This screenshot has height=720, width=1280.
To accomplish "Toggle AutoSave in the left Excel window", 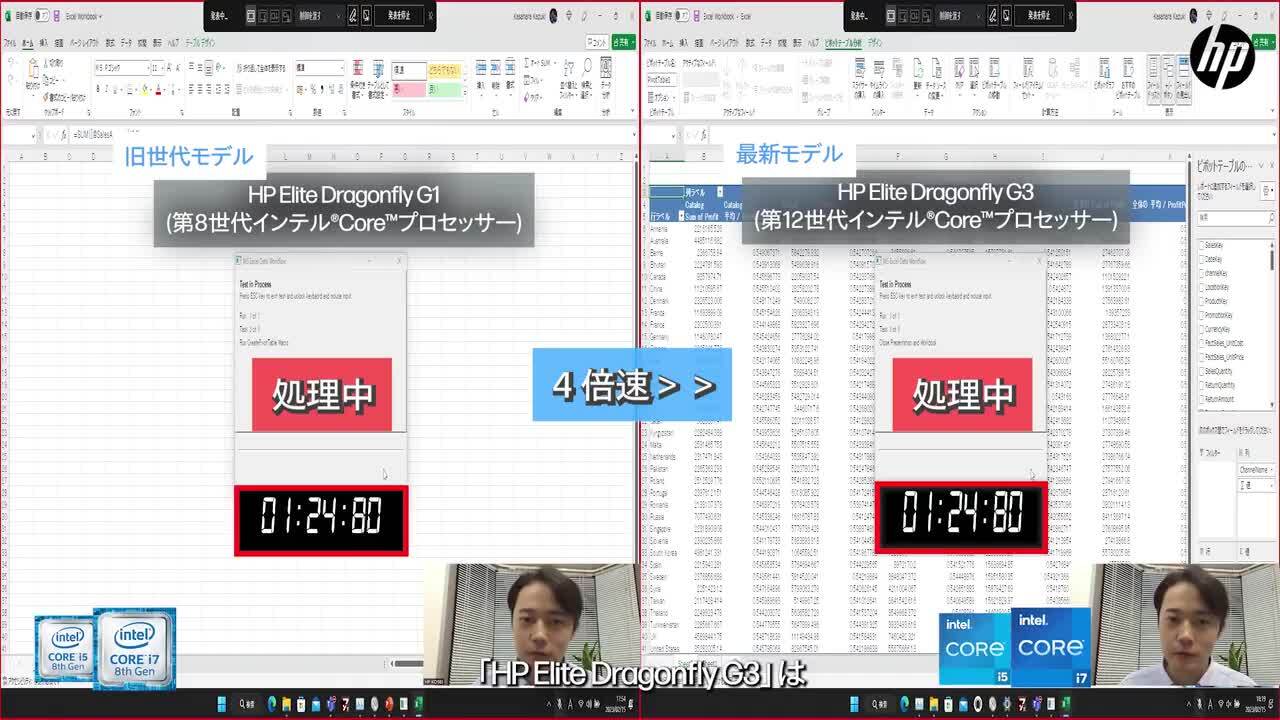I will click(43, 16).
